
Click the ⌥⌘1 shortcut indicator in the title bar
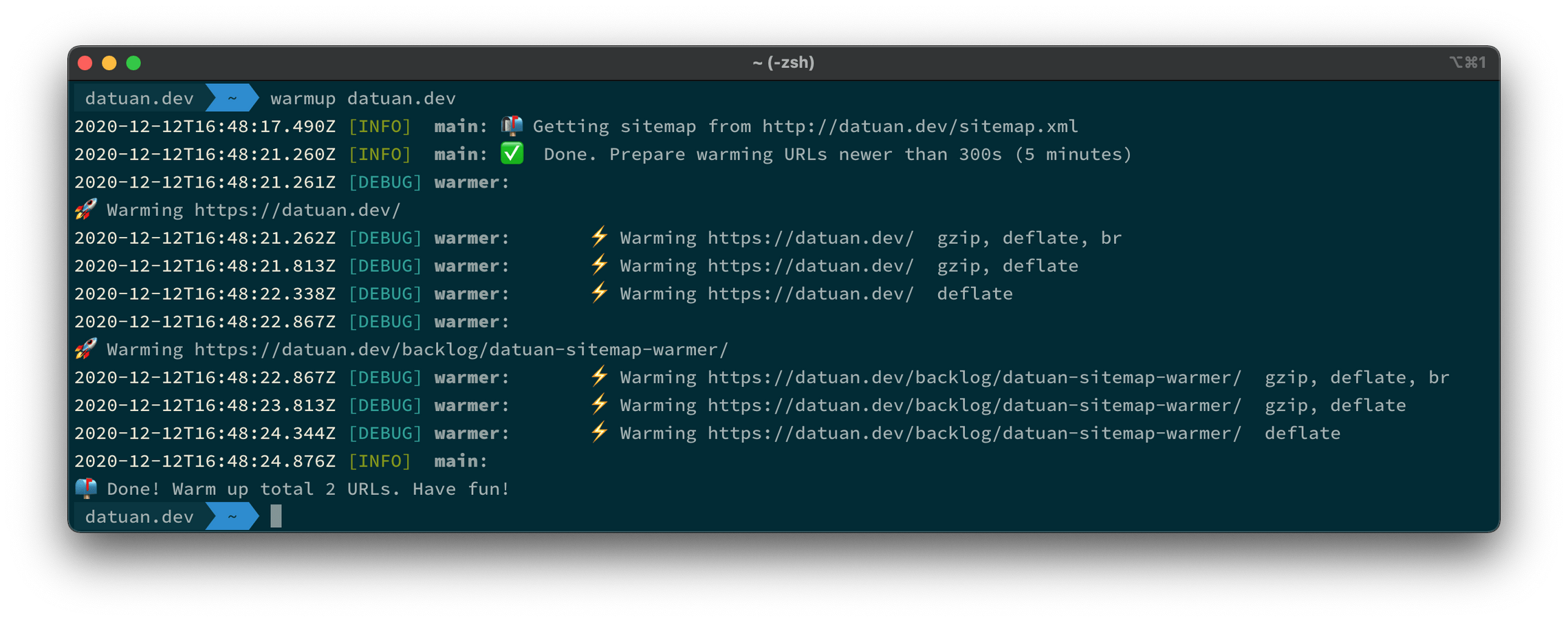(1468, 63)
